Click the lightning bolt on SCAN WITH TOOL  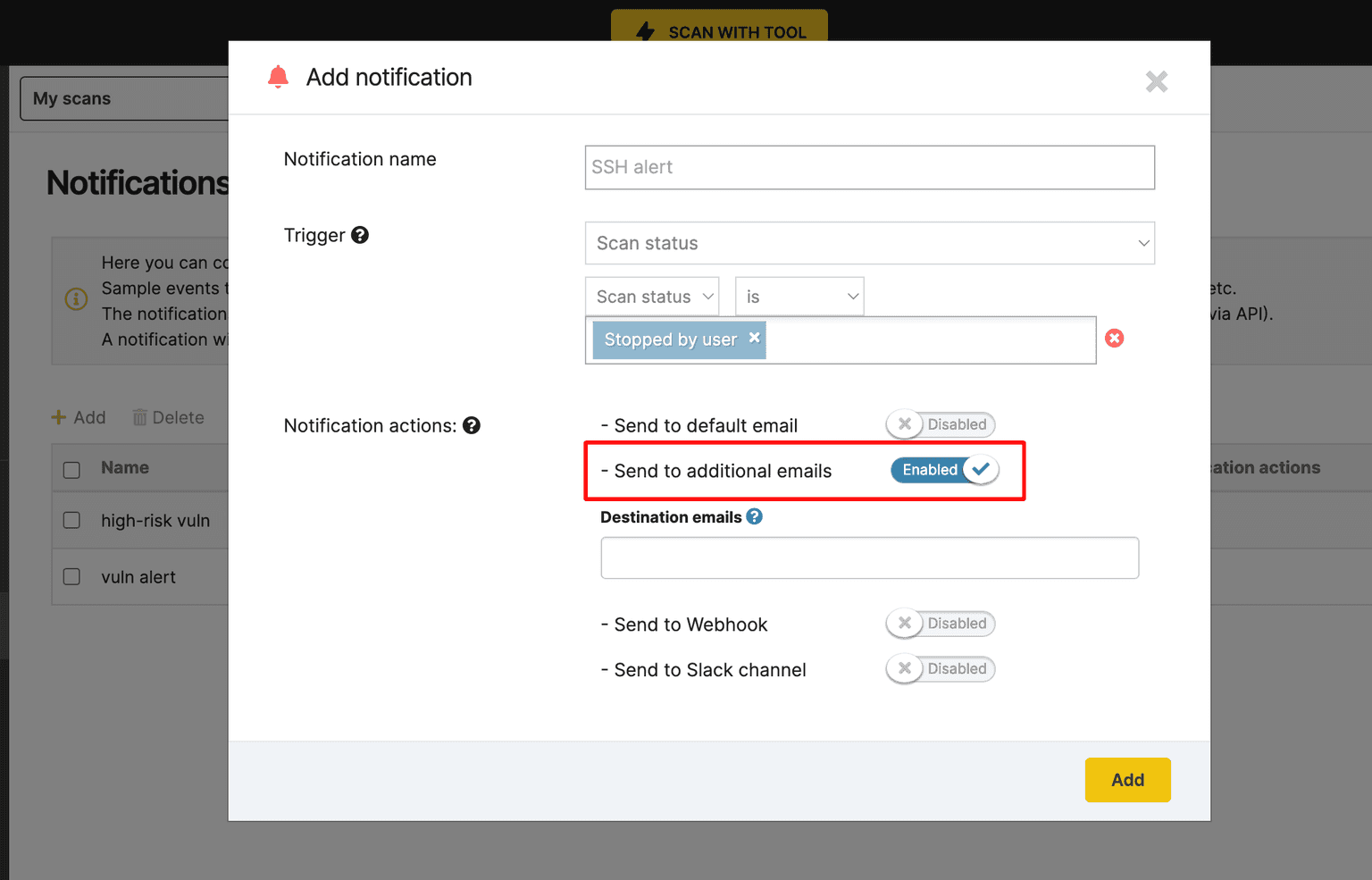(646, 31)
